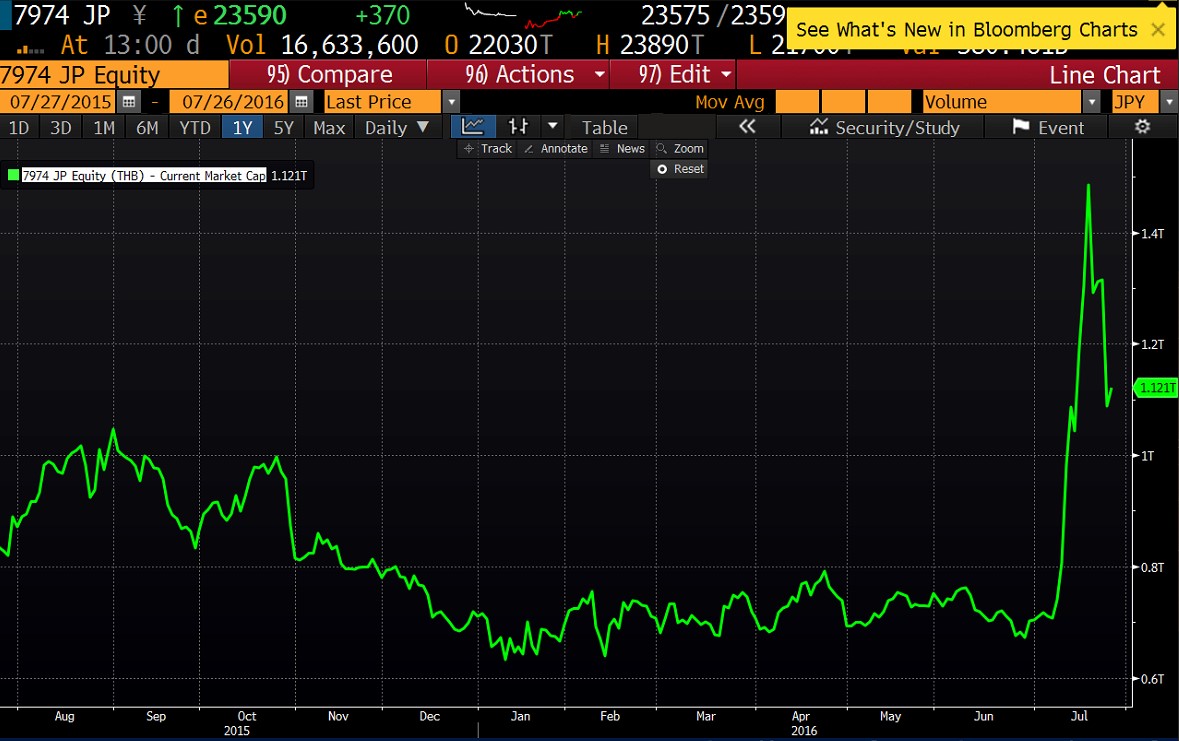Click the first Mov Avg input field

click(x=795, y=102)
